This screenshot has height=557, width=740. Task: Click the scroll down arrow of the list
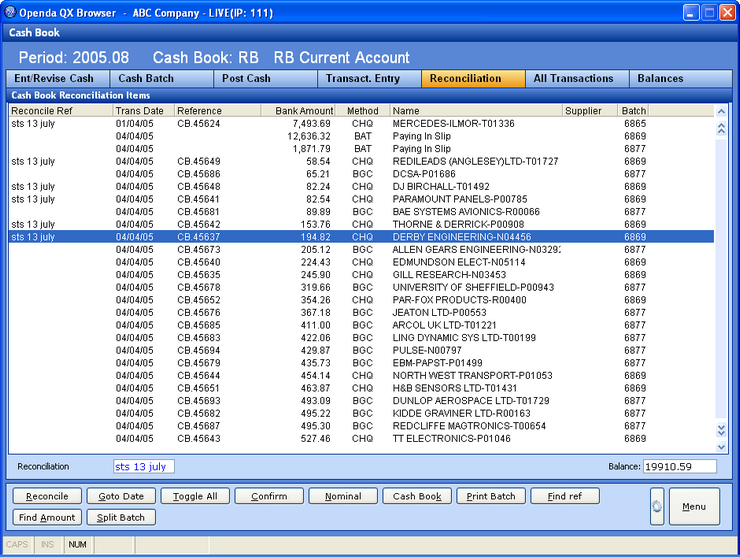[x=721, y=447]
